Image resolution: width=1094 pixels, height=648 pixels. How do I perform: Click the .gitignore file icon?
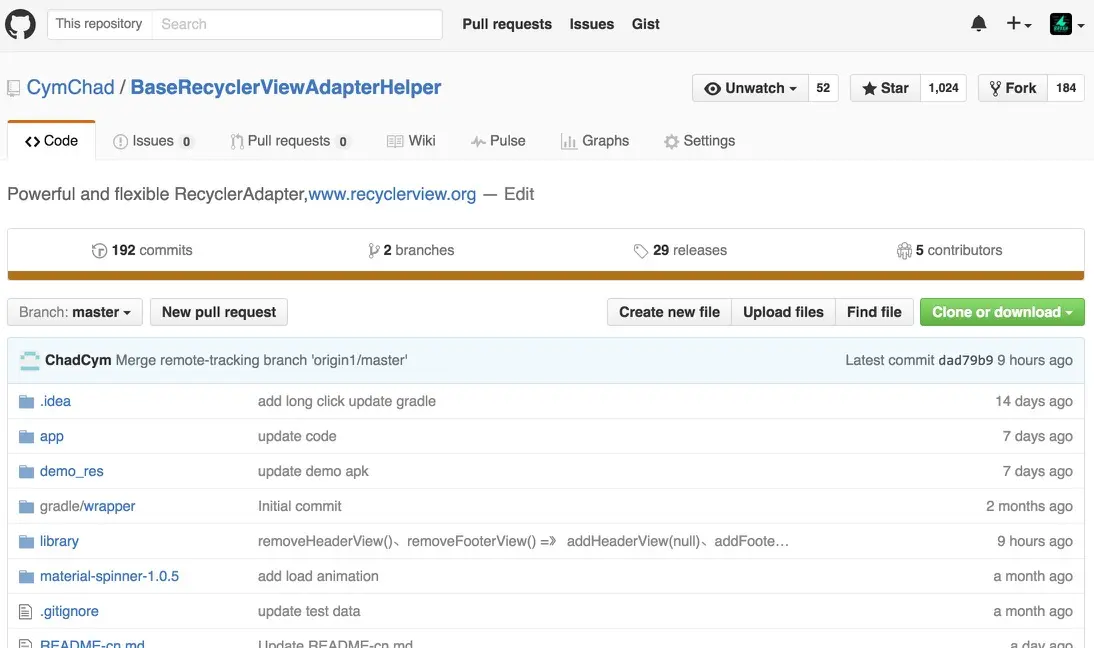pos(26,611)
